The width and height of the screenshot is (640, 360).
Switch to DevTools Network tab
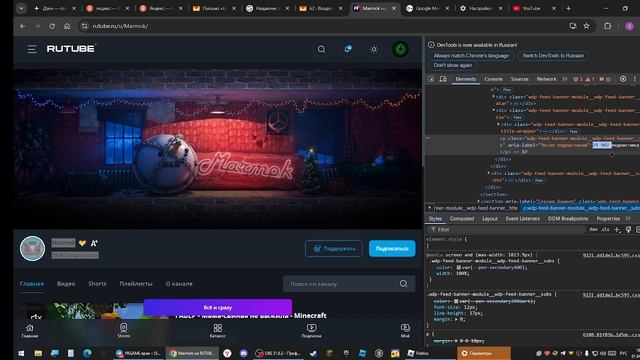pos(546,79)
